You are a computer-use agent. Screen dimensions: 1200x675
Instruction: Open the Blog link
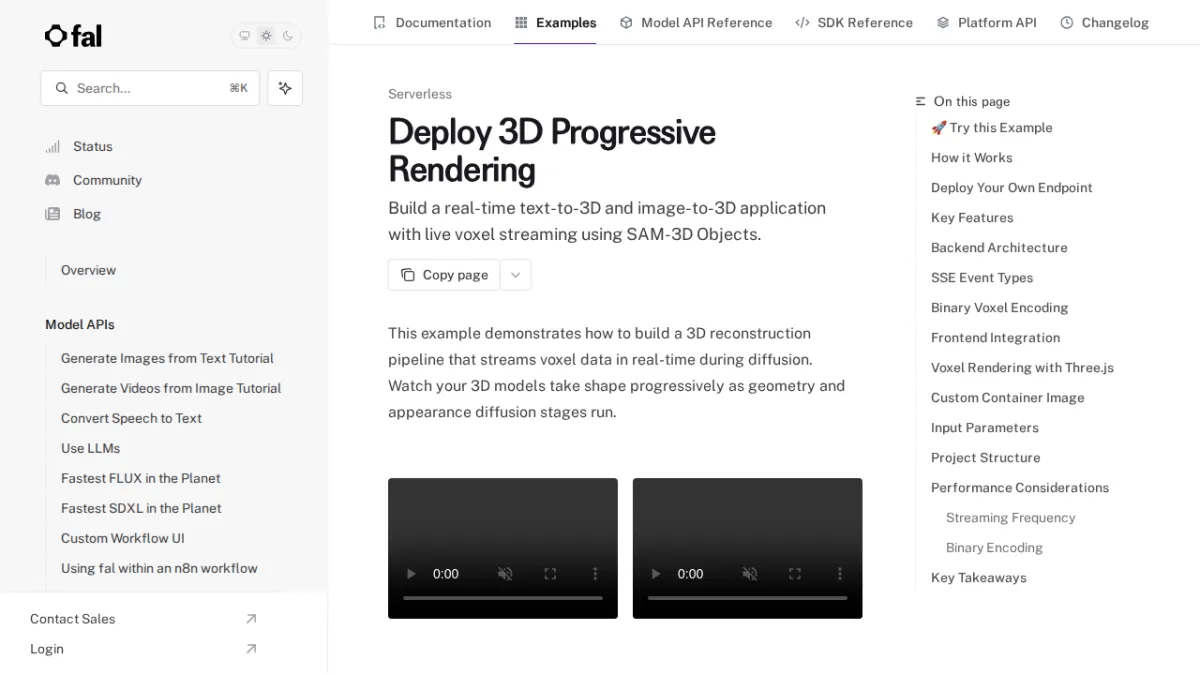[x=87, y=214]
